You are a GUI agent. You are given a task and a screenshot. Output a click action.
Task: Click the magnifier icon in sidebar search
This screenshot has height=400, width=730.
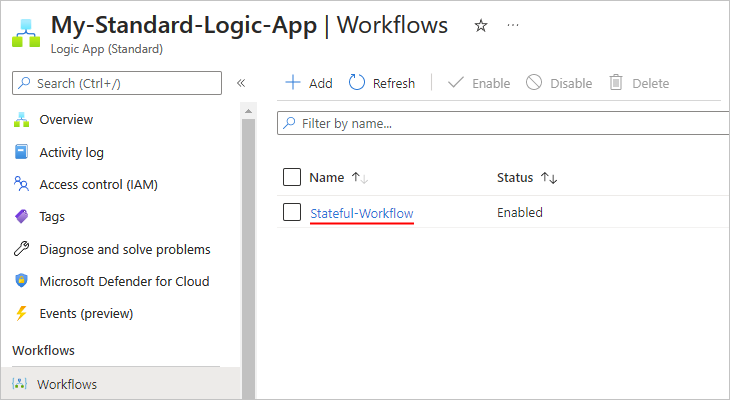click(x=24, y=83)
